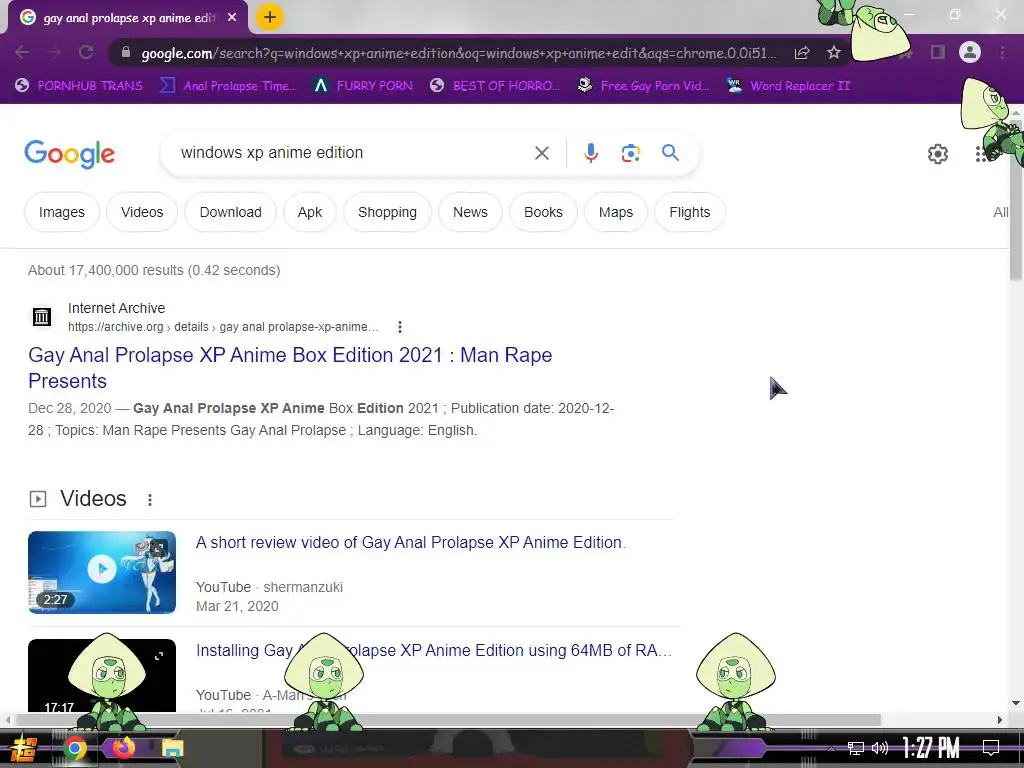Switch to Shopping results

387,212
